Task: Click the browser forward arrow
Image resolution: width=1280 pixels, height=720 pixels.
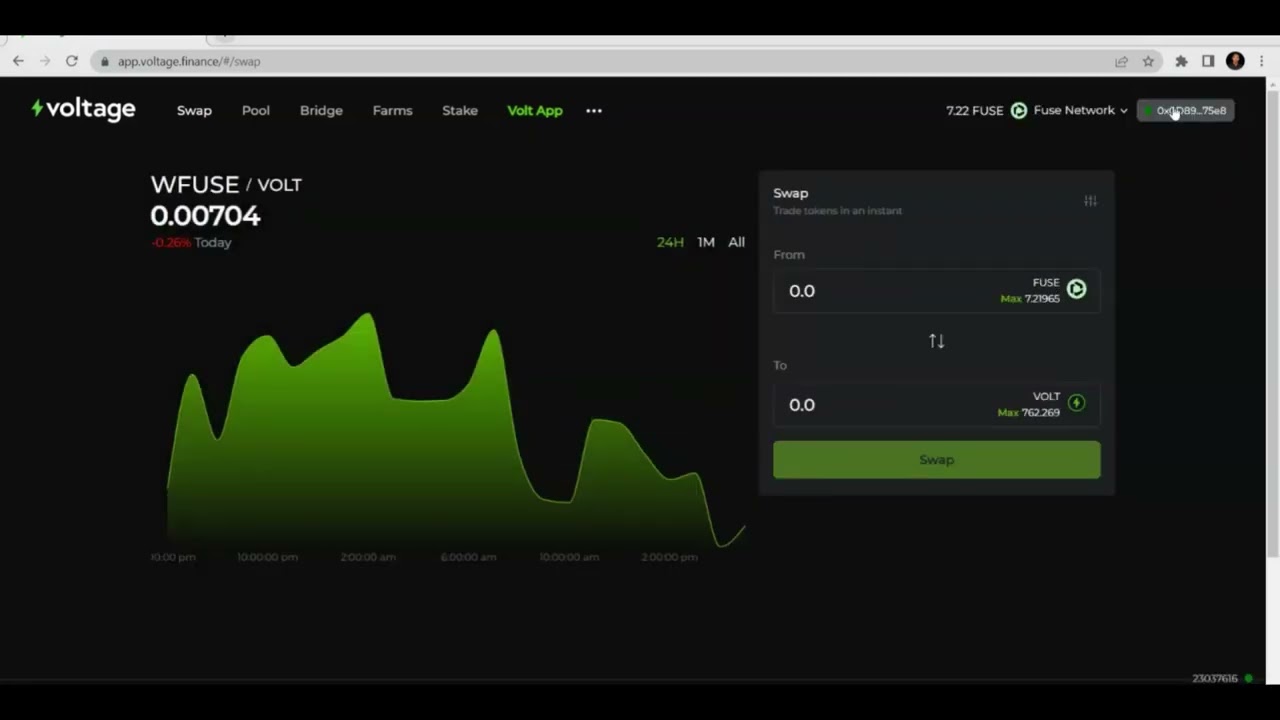Action: [45, 61]
